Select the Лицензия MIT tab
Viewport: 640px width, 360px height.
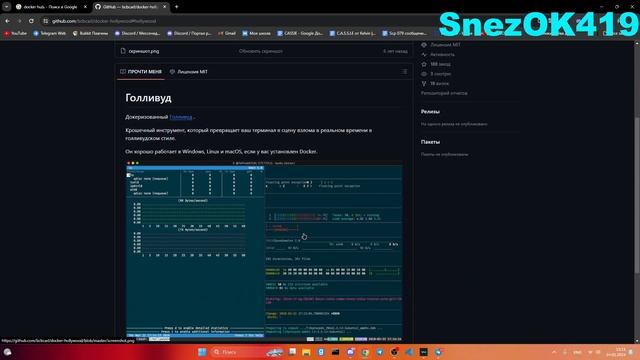(189, 71)
